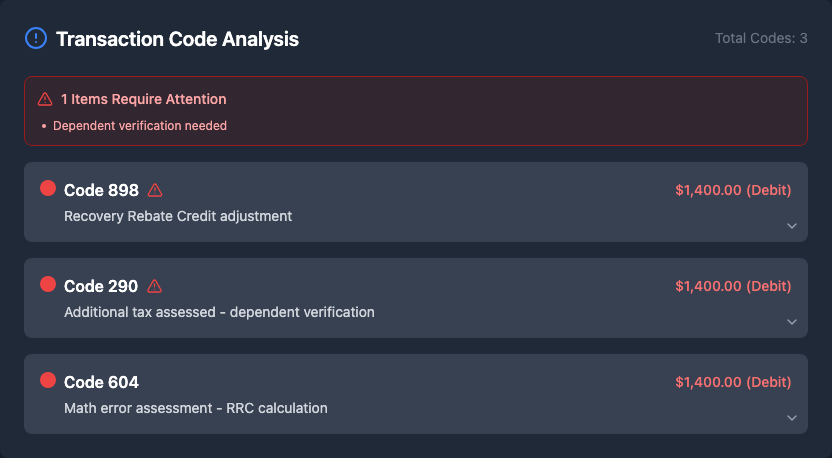Click the warning triangle next to Code 290
The height and width of the screenshot is (458, 832).
(x=155, y=286)
